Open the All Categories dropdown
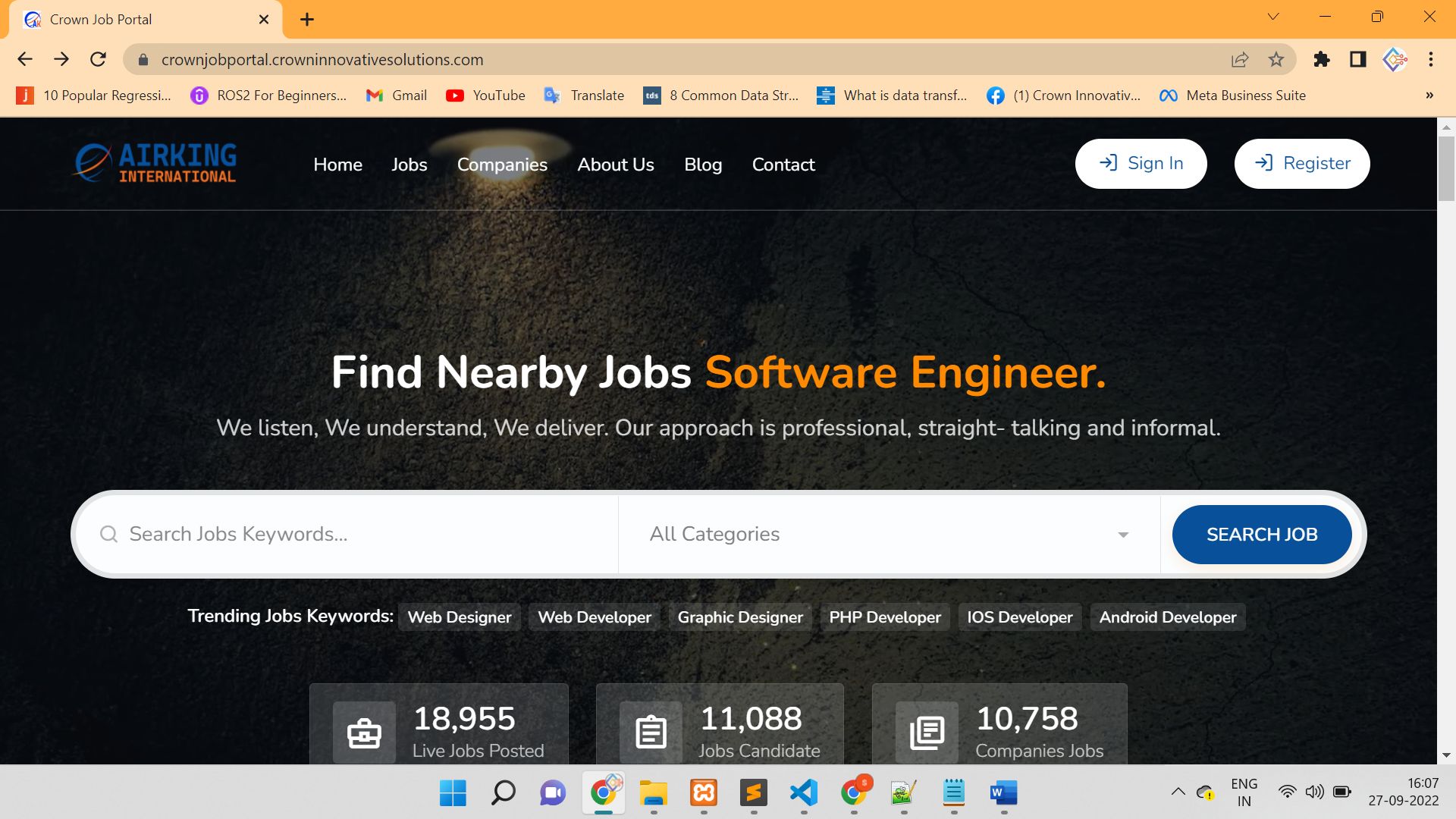The height and width of the screenshot is (819, 1456). click(889, 535)
